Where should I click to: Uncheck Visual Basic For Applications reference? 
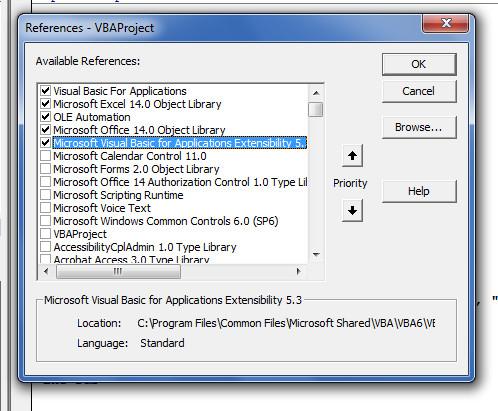coord(45,91)
